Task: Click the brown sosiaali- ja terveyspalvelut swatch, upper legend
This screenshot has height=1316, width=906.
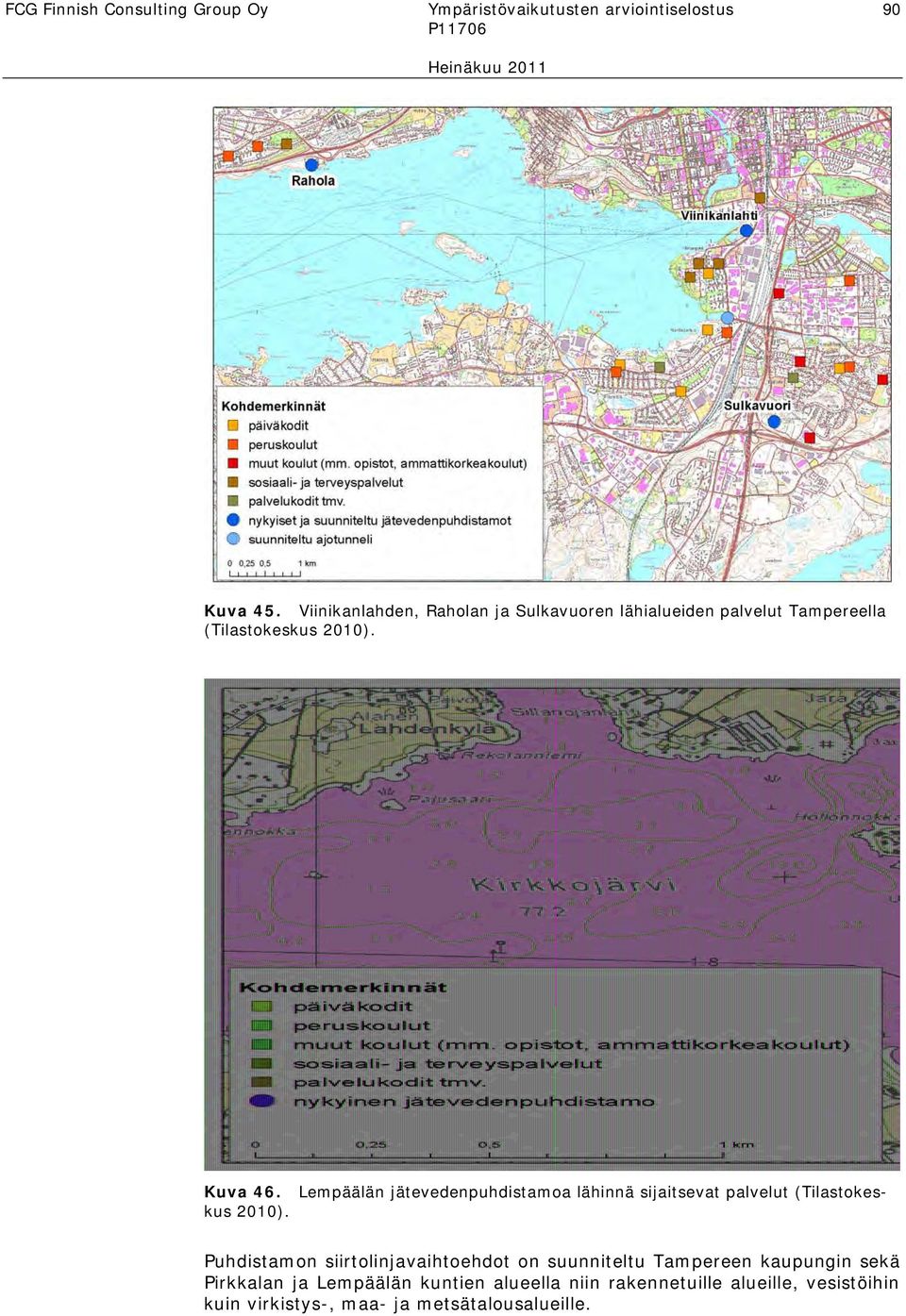Action: click(x=233, y=482)
